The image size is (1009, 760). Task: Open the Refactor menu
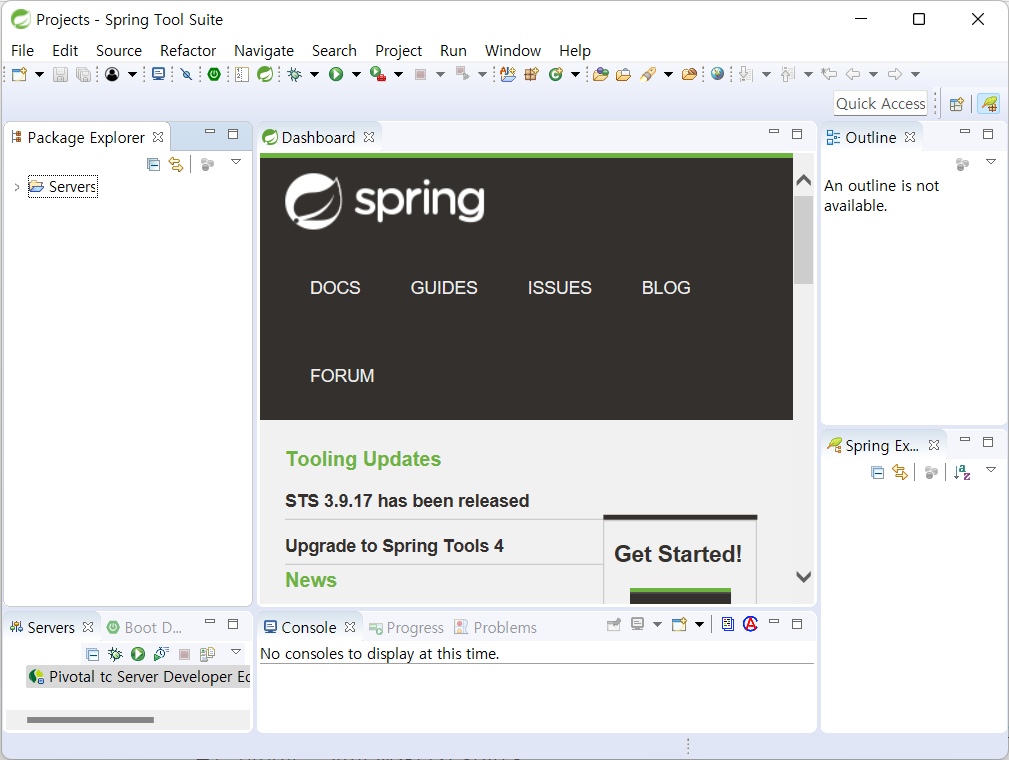188,50
